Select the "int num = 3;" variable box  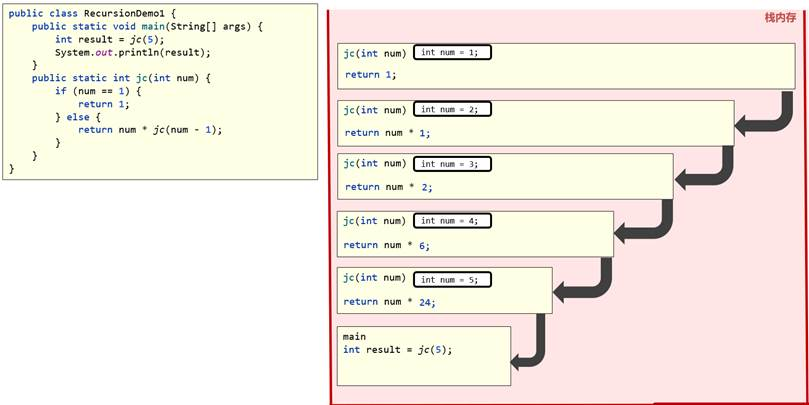[452, 164]
